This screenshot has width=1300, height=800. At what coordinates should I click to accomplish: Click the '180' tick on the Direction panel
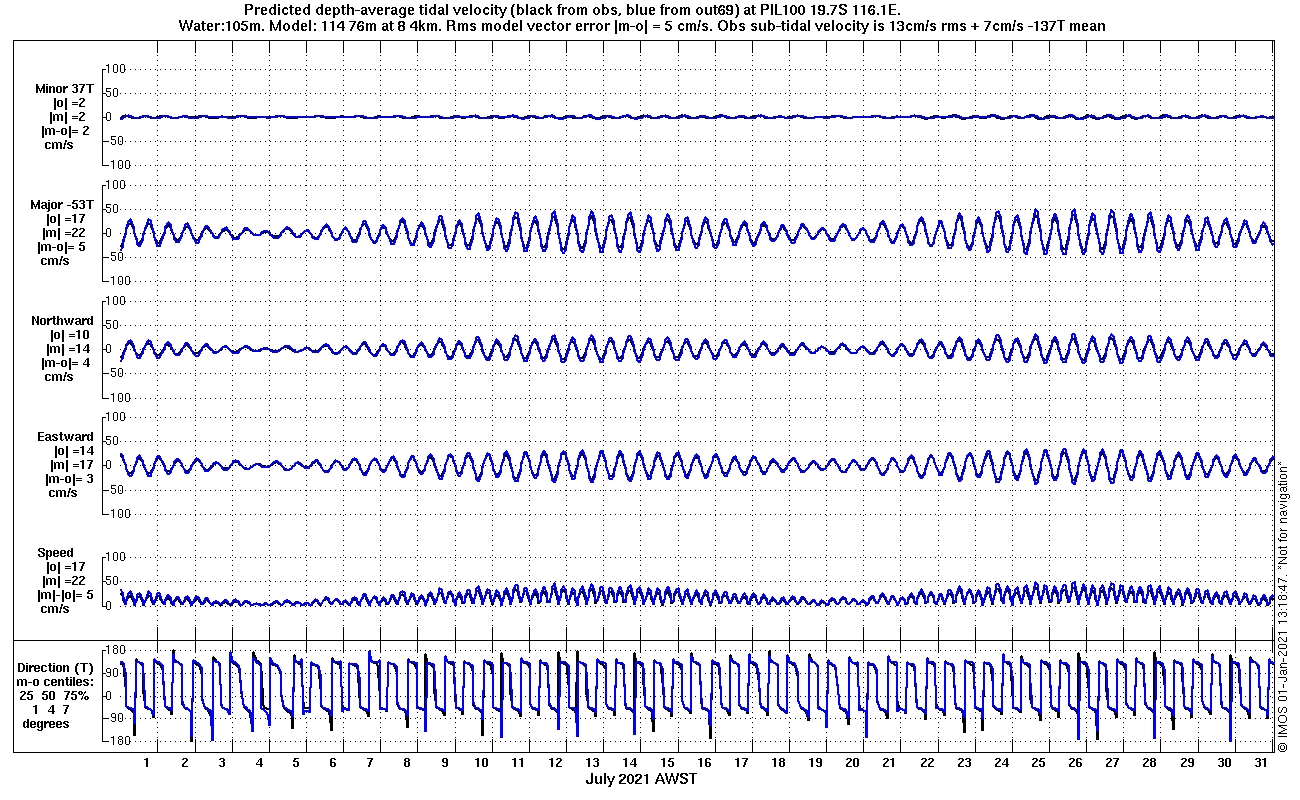coord(115,651)
